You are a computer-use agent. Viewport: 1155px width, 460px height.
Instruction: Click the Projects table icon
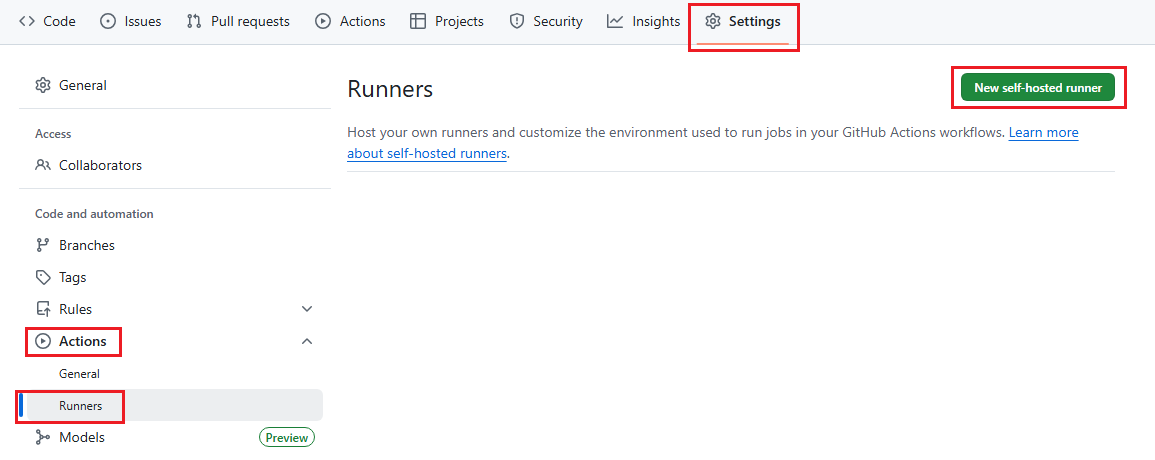[418, 21]
